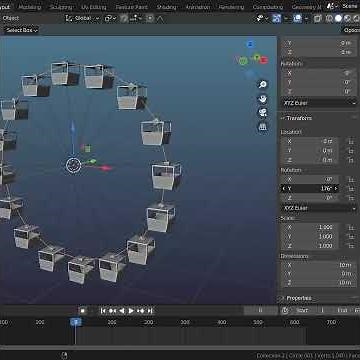This screenshot has width=360, height=360.
Task: Select rendered viewport shading
Action: click(x=355, y=18)
